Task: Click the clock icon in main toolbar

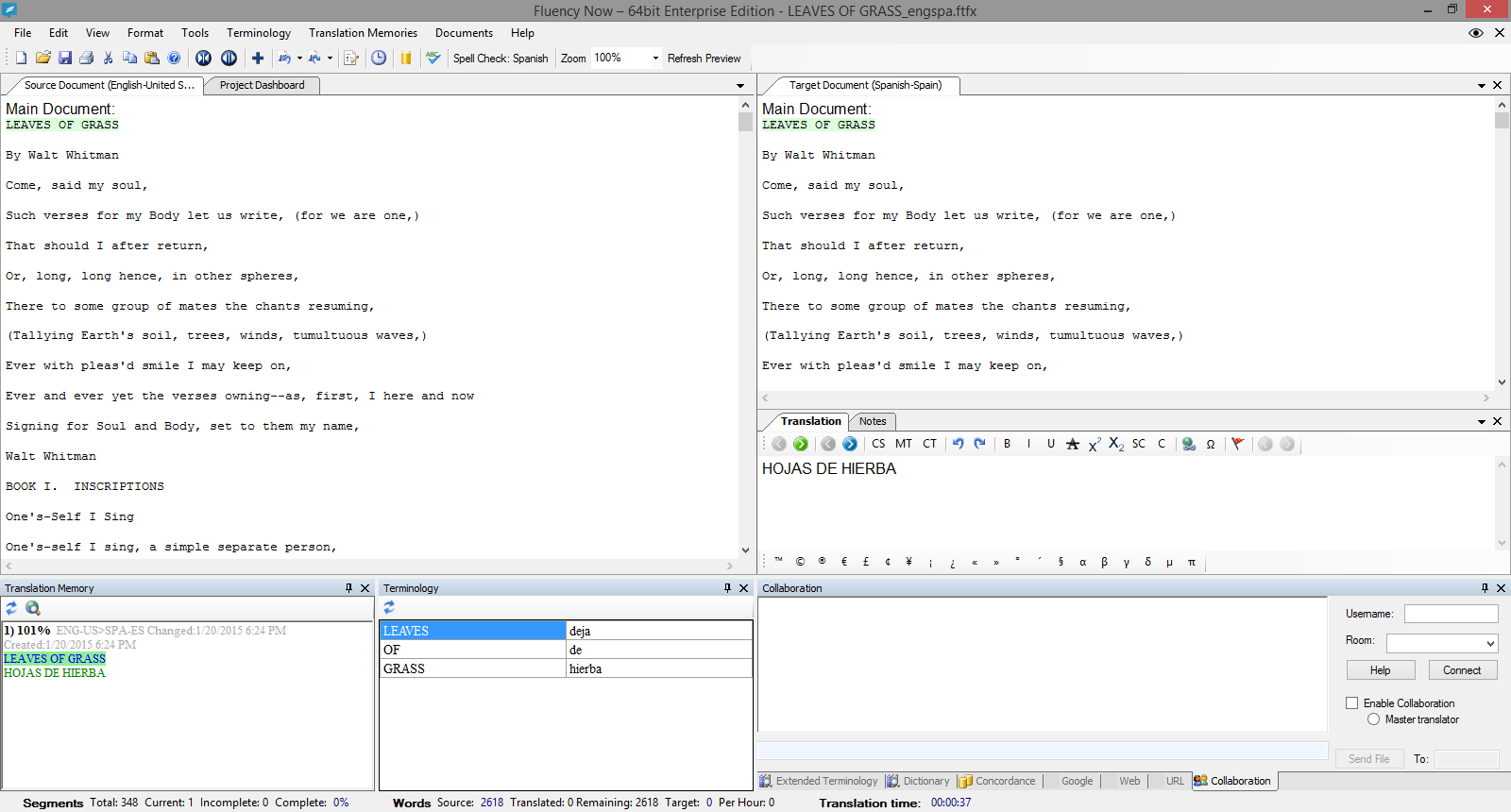Action: click(x=379, y=58)
